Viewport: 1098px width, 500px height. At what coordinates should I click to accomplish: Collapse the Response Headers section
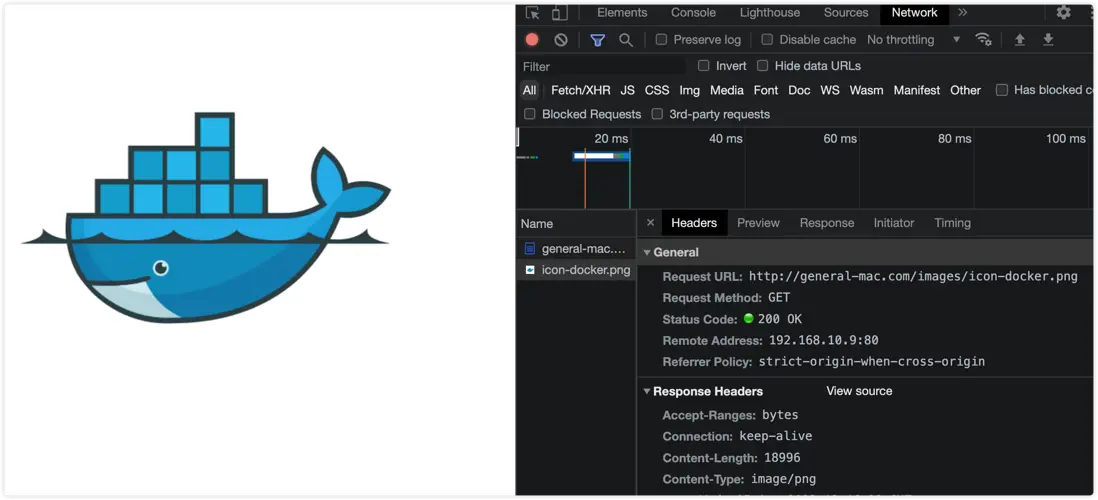[x=647, y=391]
